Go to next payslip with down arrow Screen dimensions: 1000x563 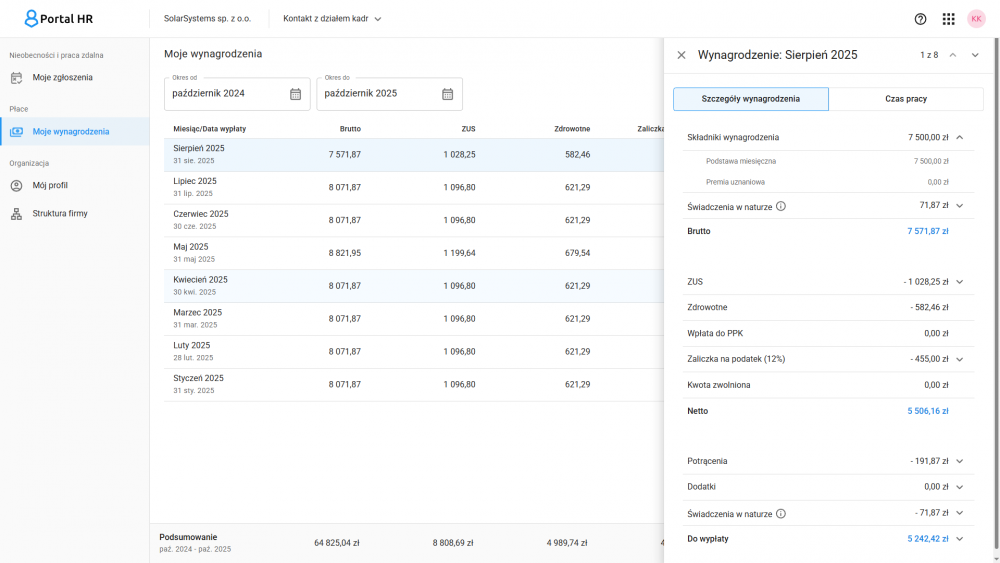tap(975, 55)
